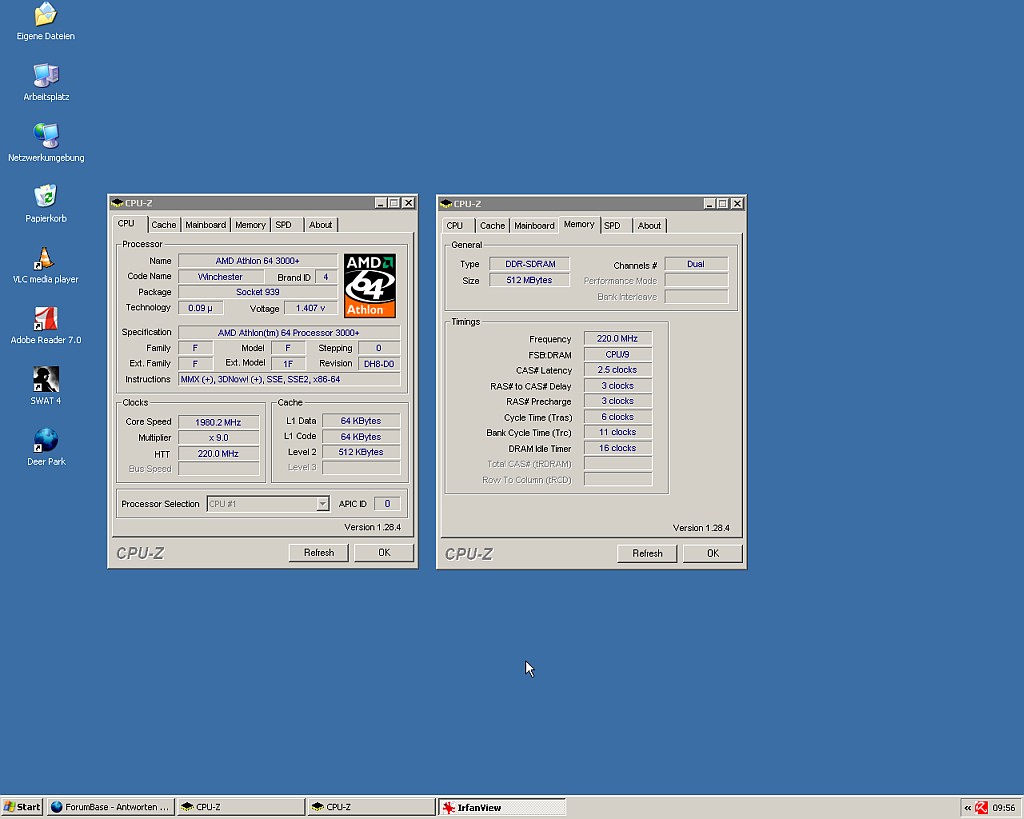Screen dimensions: 1024x819
Task: Activate first CPU-Z taskbar button
Action: [241, 807]
